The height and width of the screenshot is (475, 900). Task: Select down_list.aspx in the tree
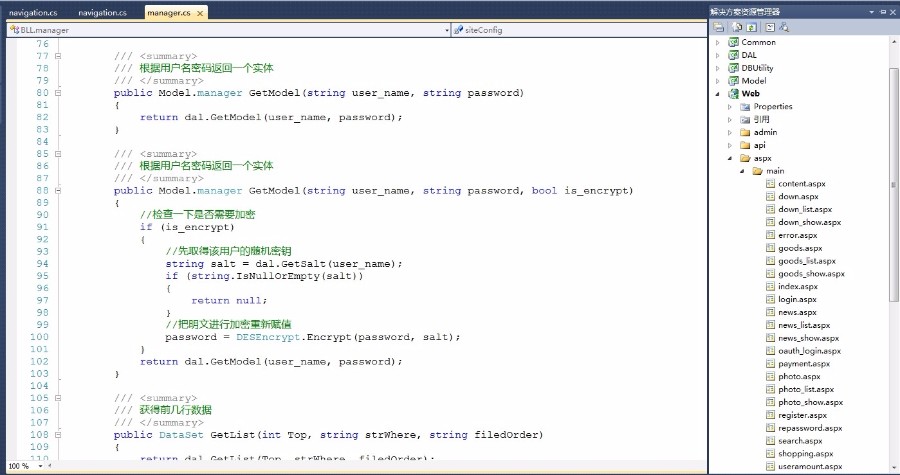805,209
